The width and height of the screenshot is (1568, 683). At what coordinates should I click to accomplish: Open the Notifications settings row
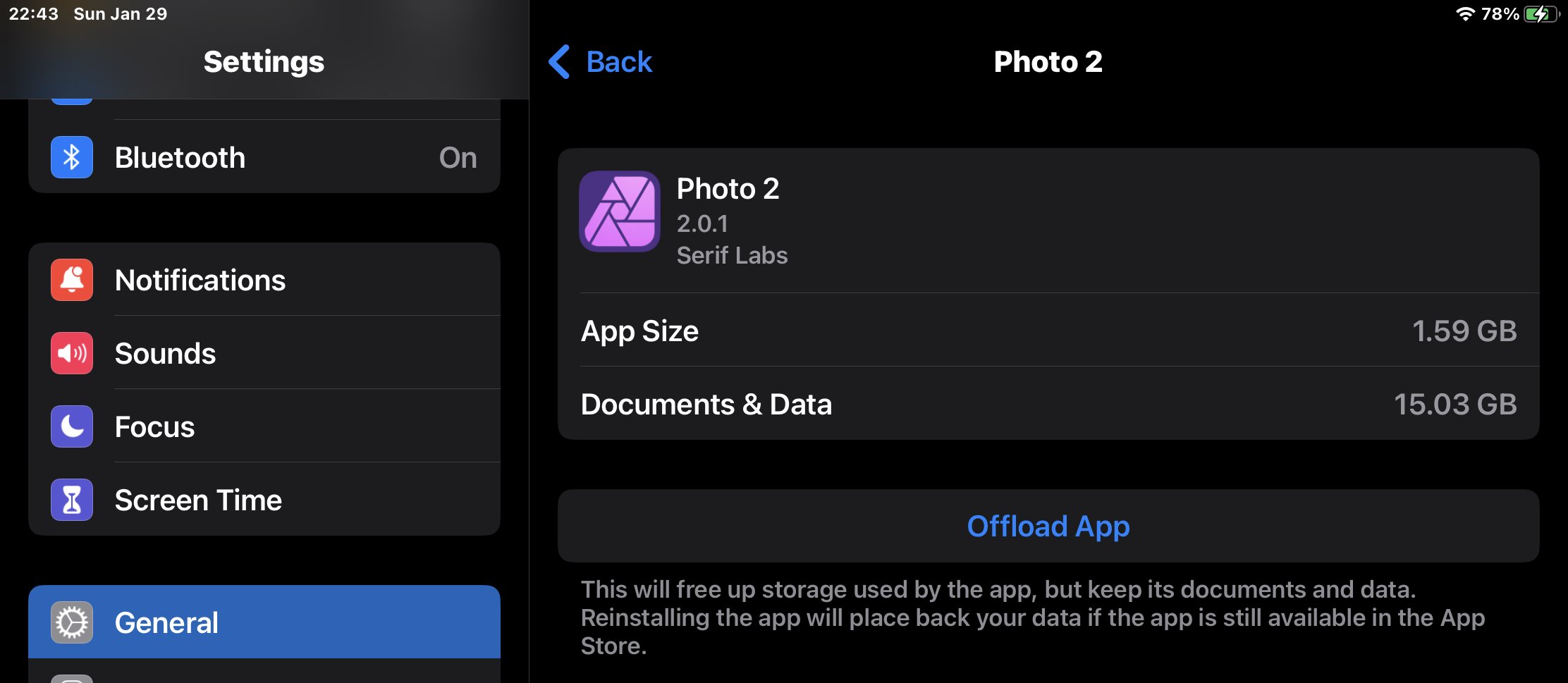[264, 280]
